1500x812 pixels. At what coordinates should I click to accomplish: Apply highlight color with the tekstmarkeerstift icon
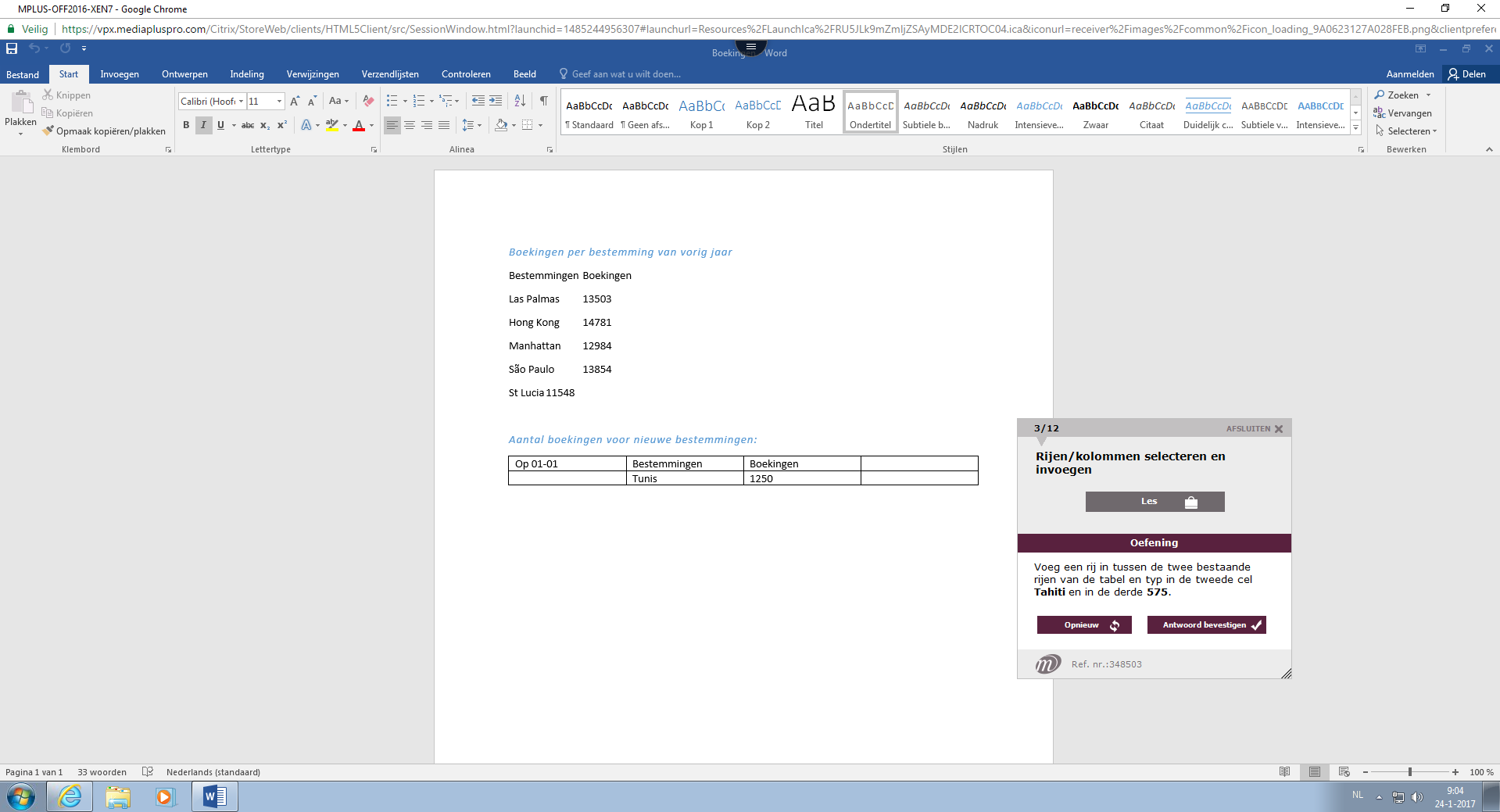331,125
